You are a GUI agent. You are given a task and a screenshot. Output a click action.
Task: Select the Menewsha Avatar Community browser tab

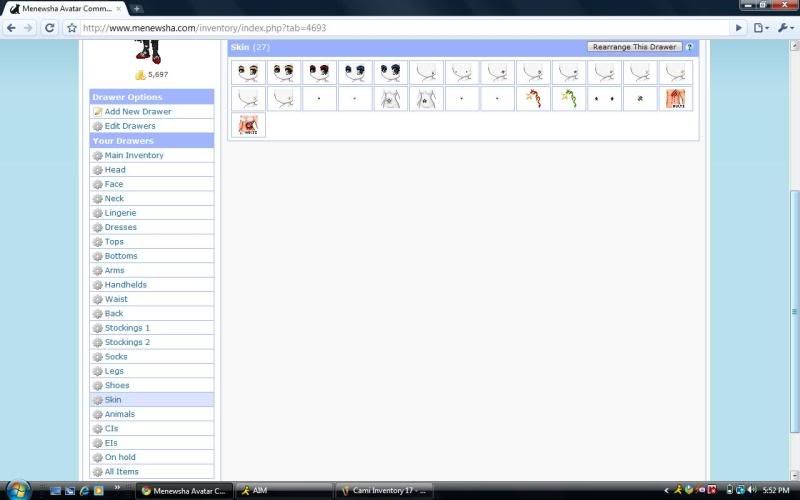point(63,9)
